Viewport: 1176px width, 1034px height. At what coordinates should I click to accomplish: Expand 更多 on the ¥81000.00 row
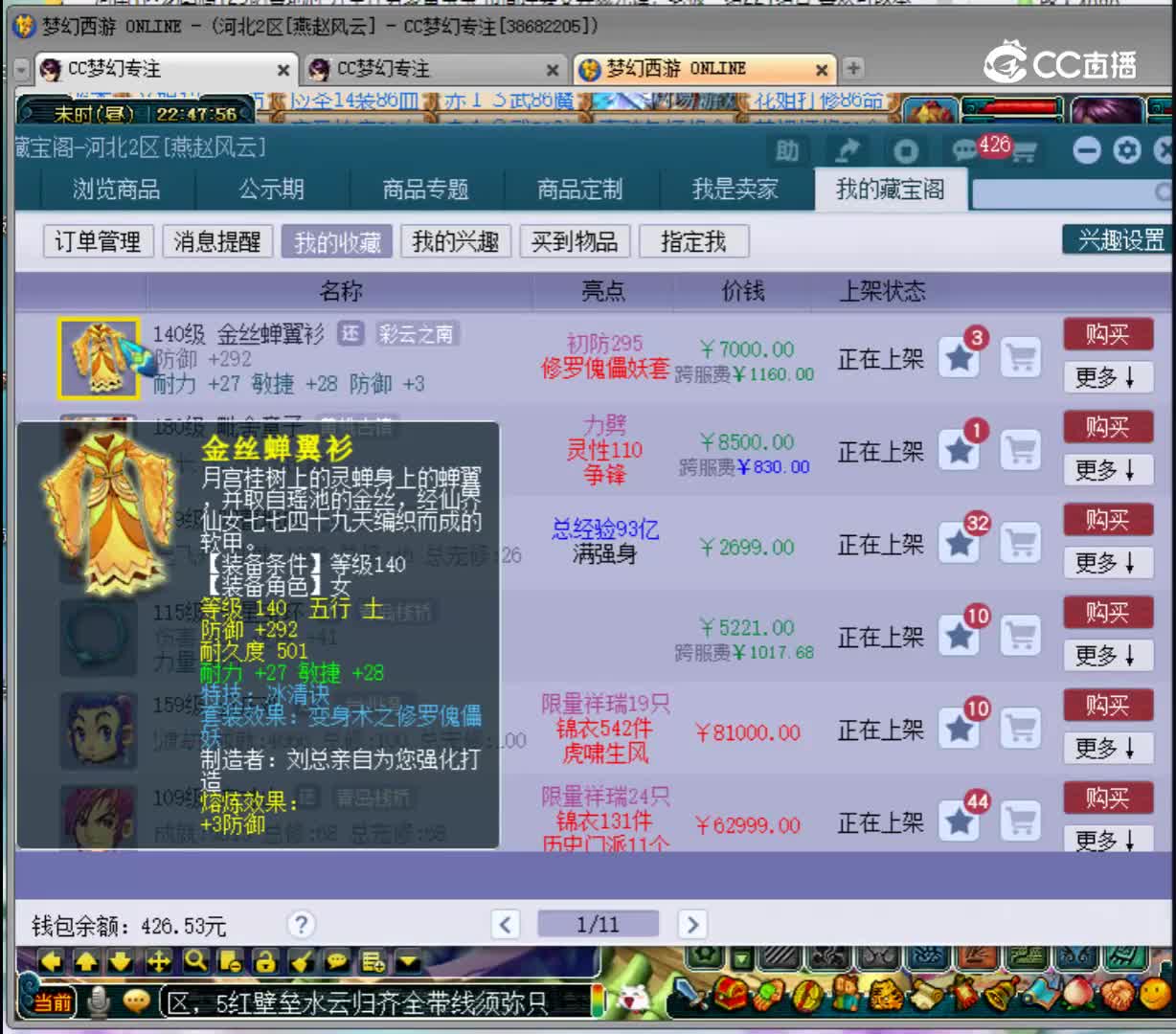pyautogui.click(x=1107, y=748)
